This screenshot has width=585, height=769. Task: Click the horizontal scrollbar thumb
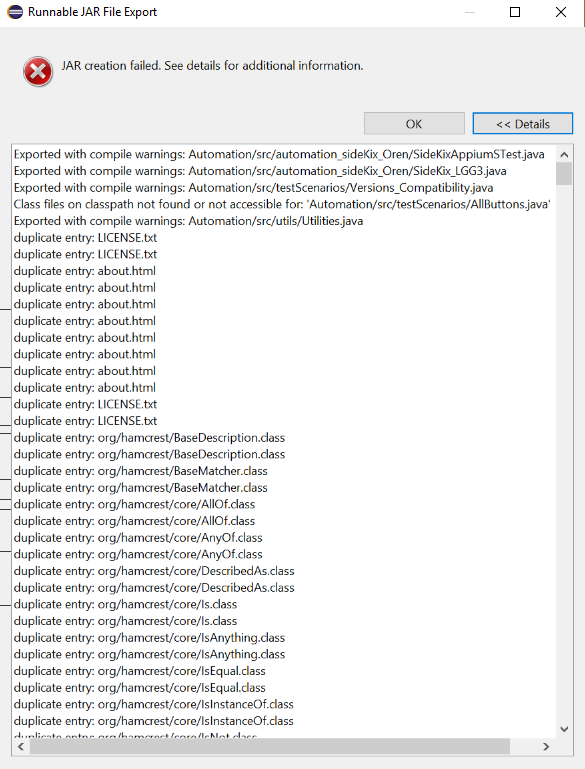[x=270, y=746]
